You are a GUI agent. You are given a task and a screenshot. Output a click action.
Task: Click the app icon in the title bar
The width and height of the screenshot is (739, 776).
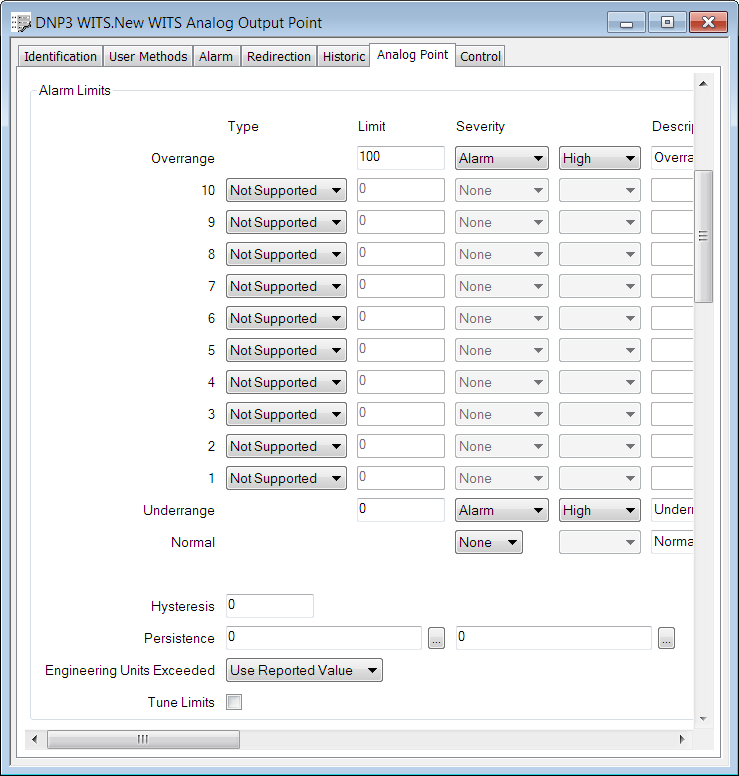[x=20, y=23]
